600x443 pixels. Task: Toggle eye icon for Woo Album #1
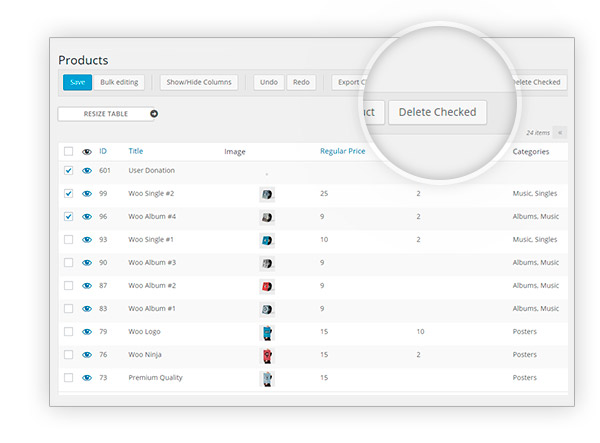pyautogui.click(x=87, y=309)
